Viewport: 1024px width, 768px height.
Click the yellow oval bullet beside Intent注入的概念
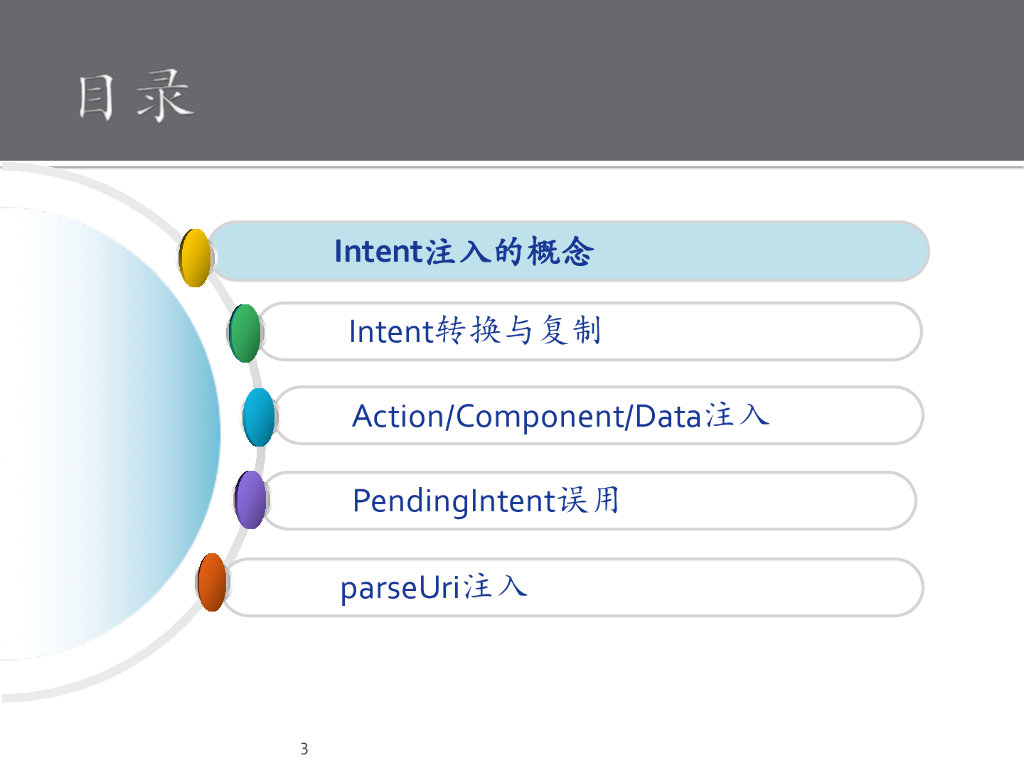point(195,258)
